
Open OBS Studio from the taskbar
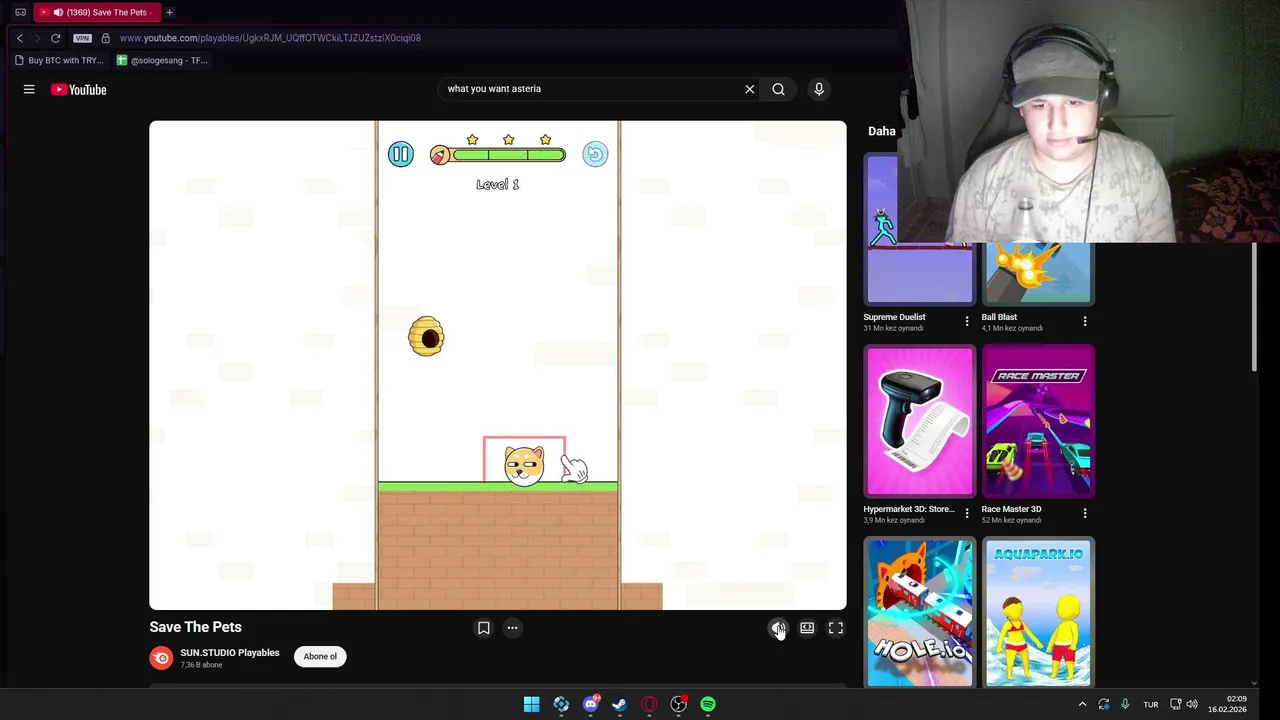tap(678, 704)
